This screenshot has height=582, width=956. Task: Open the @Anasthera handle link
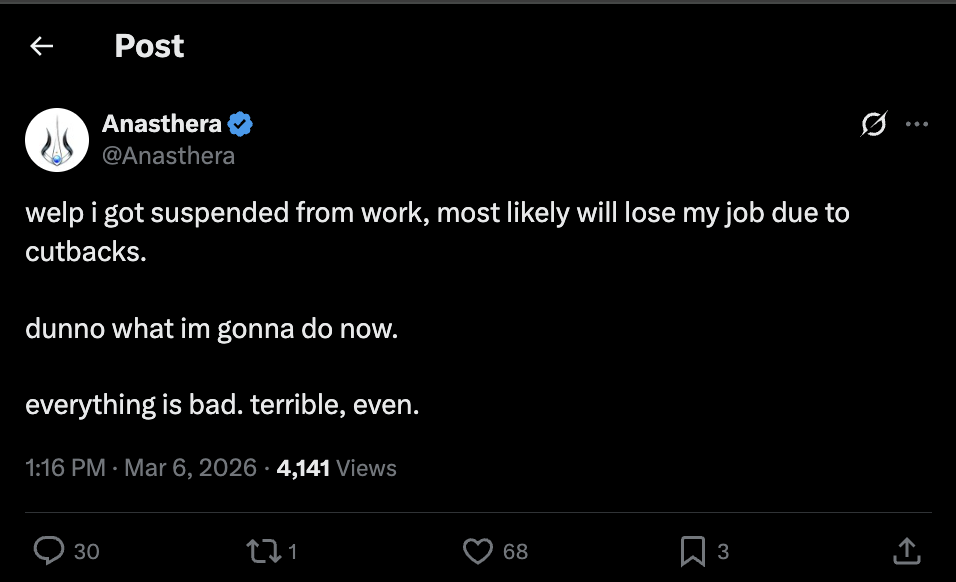[168, 156]
